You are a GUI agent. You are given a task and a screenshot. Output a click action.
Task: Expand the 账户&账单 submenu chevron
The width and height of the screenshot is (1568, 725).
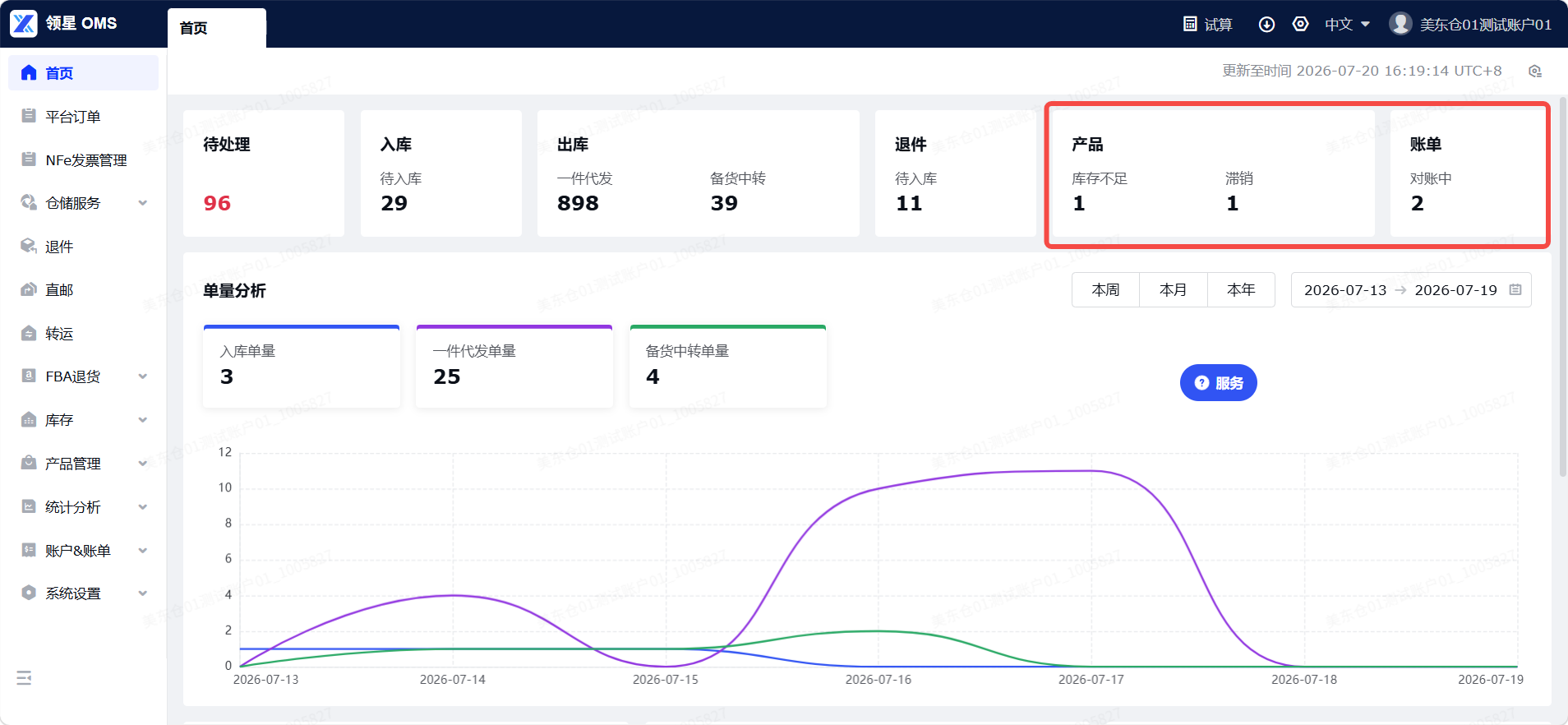143,551
